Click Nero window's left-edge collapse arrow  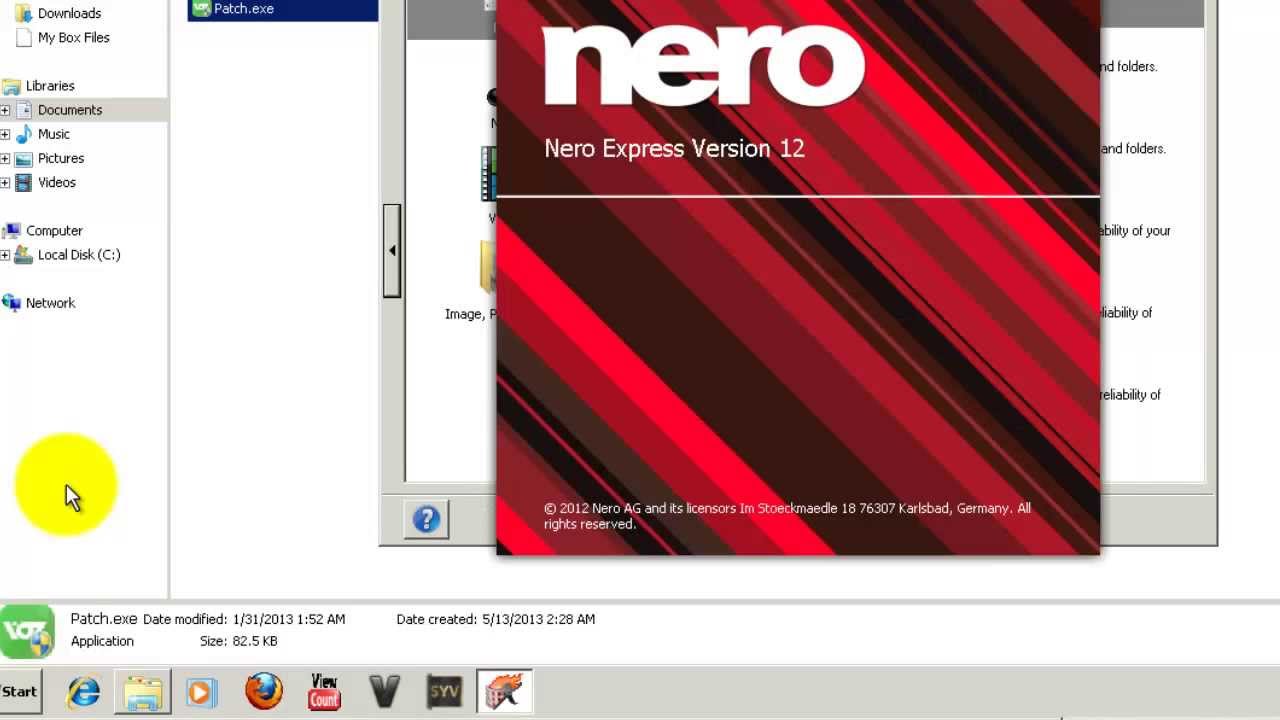391,250
